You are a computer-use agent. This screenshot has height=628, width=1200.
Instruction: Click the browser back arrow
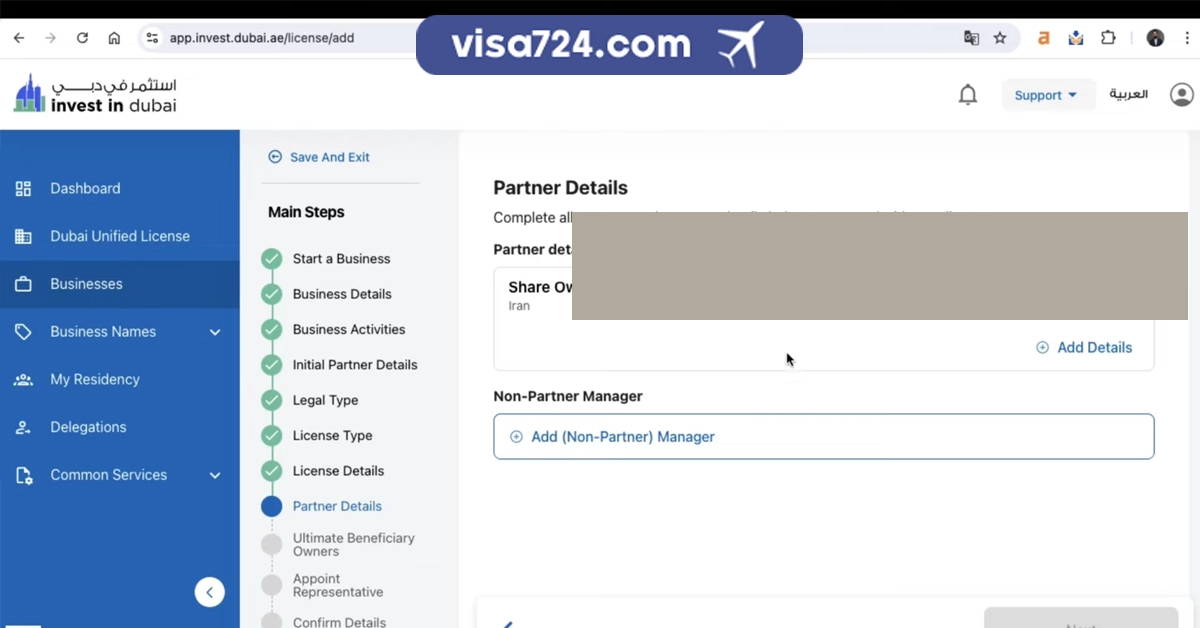19,38
